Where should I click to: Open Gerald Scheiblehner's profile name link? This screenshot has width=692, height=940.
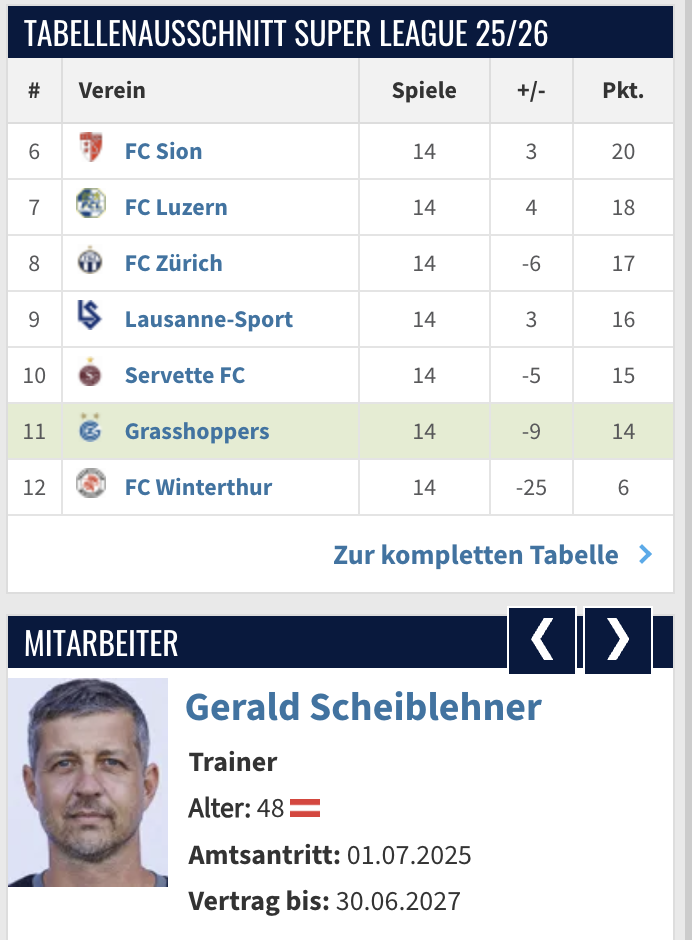coord(363,706)
